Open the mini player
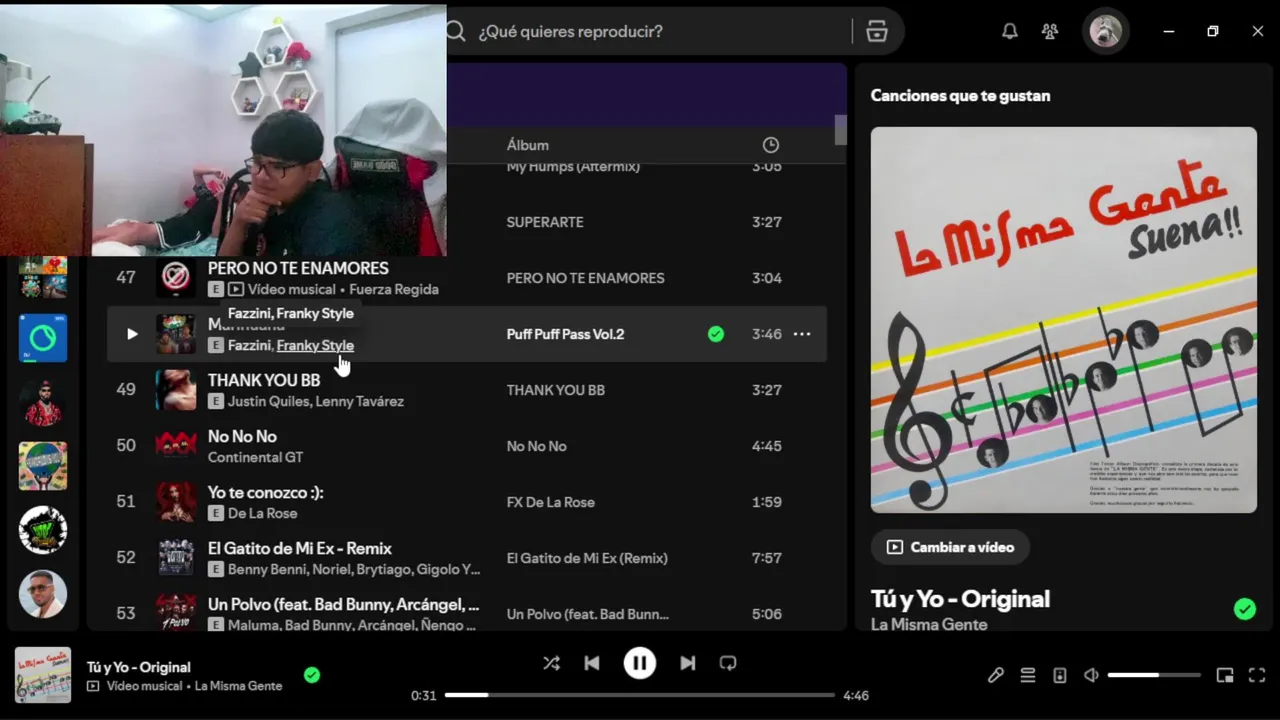 1225,675
